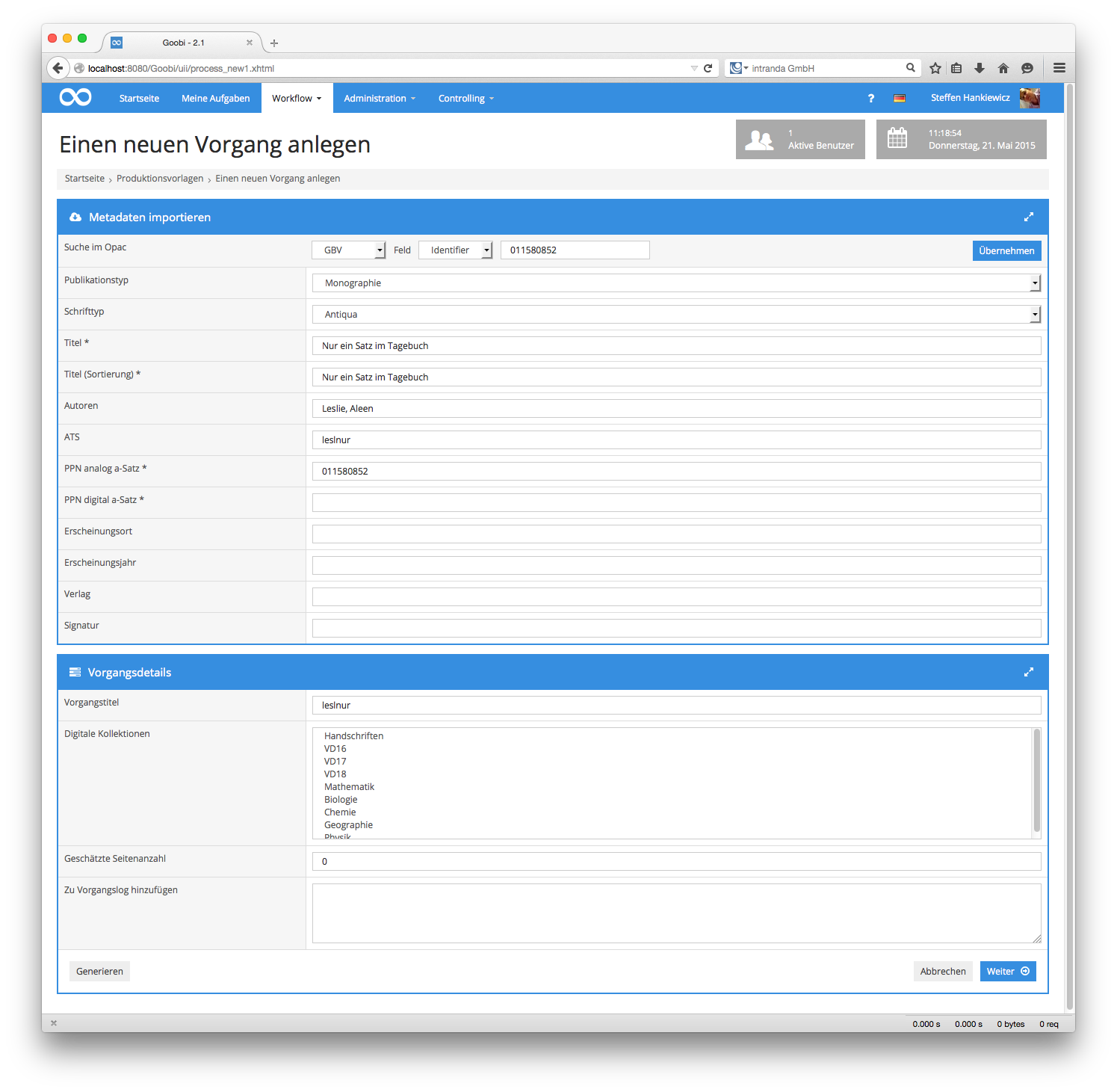Open the Workflow menu
Screen dimensions: 1117x1092
coord(297,98)
